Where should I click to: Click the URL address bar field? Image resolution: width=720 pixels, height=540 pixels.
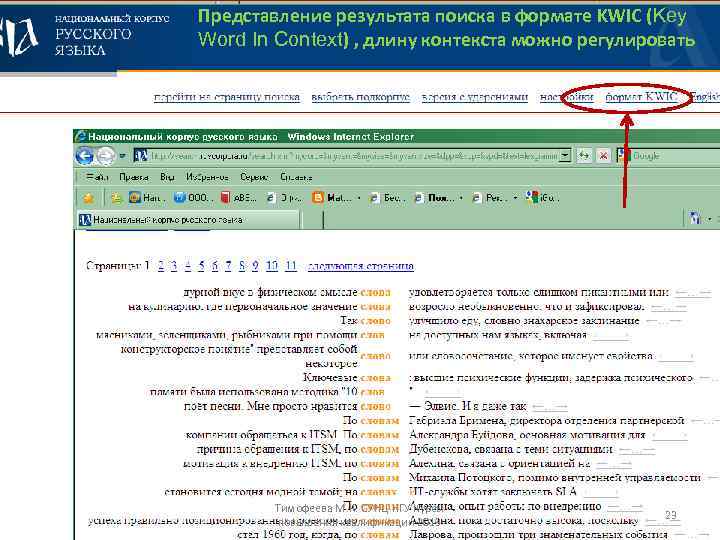(x=353, y=156)
